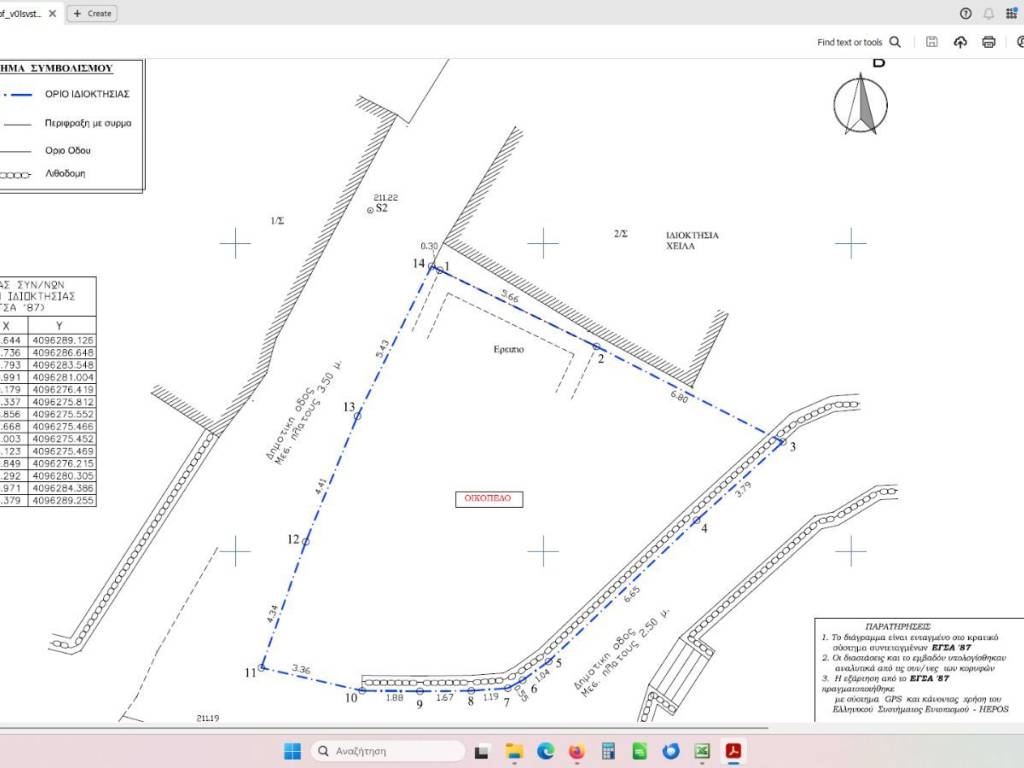Open the Acrobat help icon

965,13
